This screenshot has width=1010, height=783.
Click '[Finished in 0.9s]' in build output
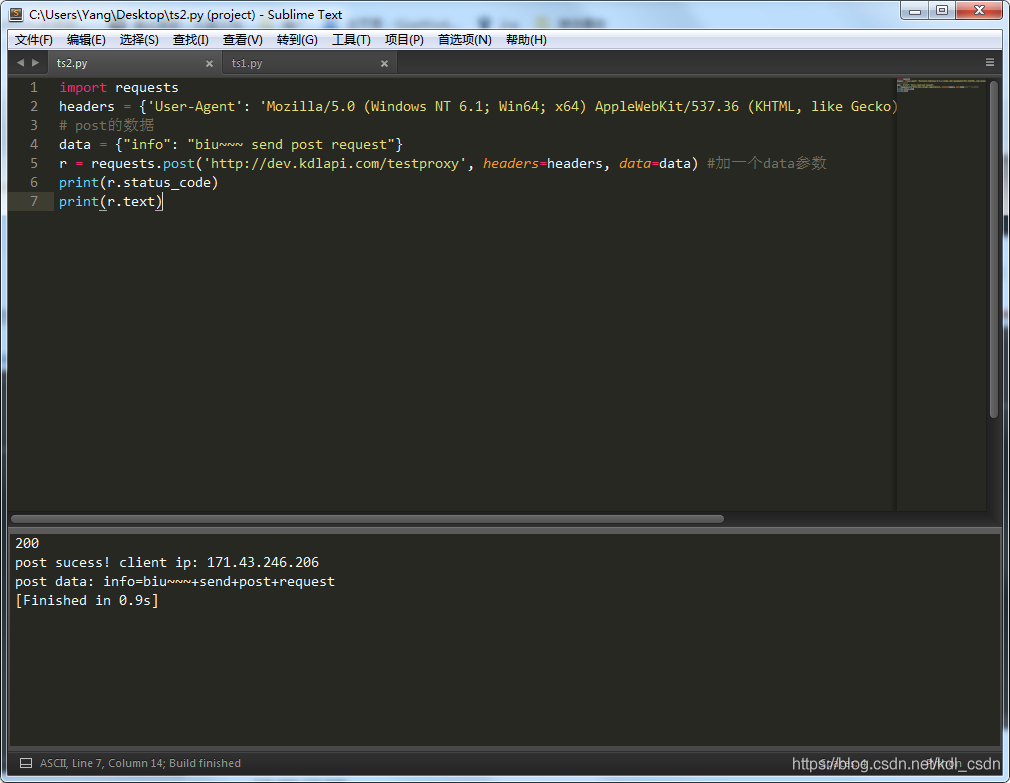click(x=86, y=600)
